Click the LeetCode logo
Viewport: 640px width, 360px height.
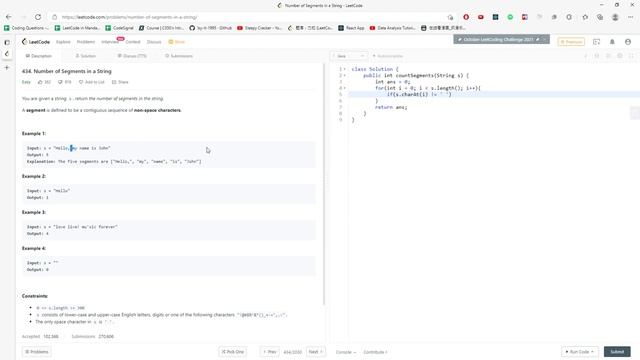click(x=36, y=42)
